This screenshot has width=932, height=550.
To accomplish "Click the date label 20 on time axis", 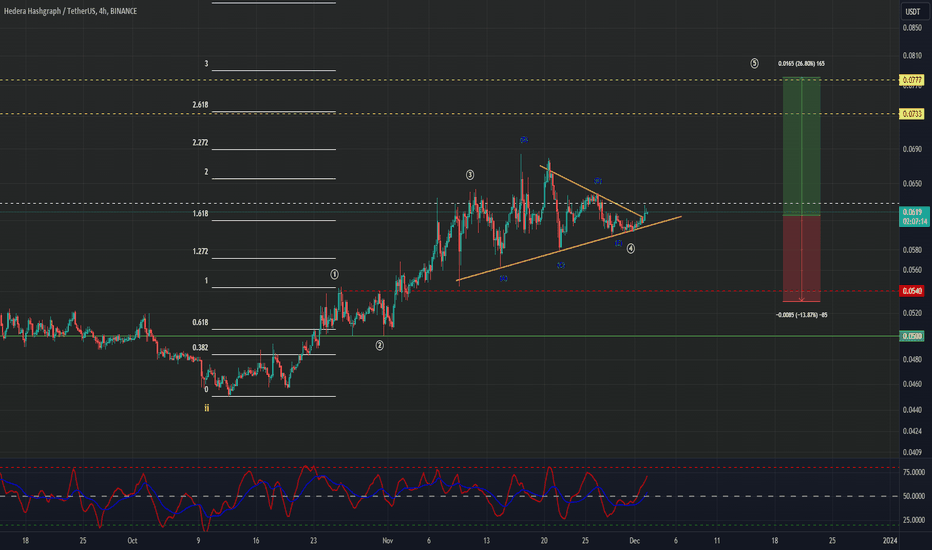I will click(544, 540).
